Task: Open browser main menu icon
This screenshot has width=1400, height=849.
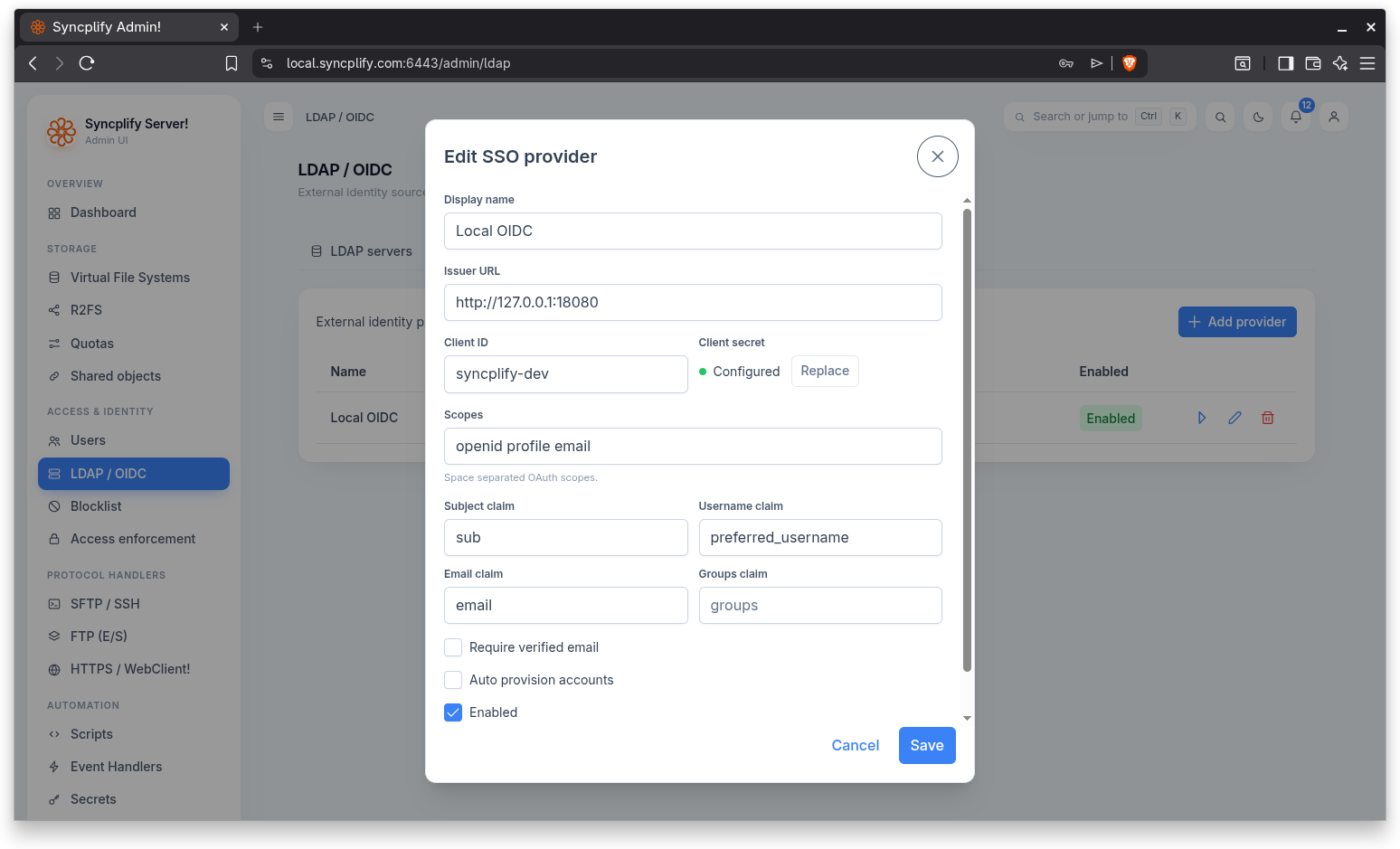Action: tap(1367, 63)
